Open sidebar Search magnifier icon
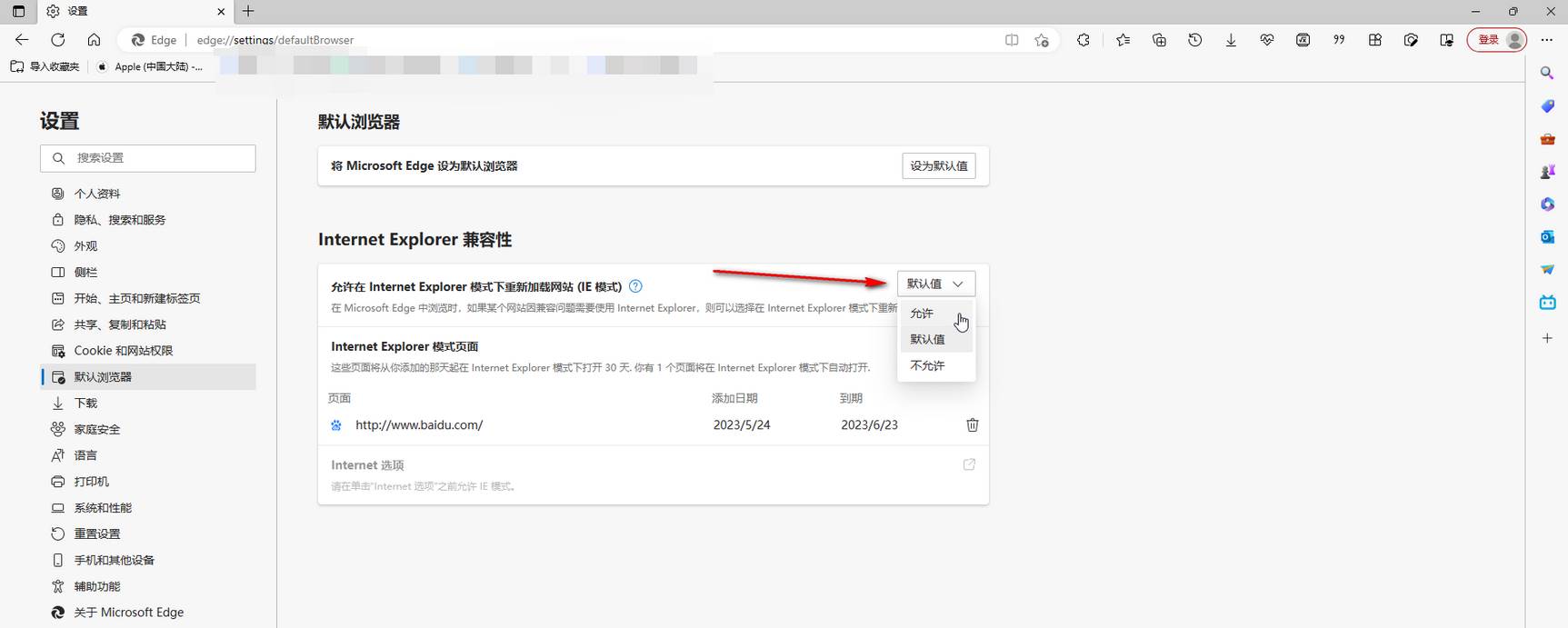This screenshot has height=628, width=1568. pos(1547,73)
